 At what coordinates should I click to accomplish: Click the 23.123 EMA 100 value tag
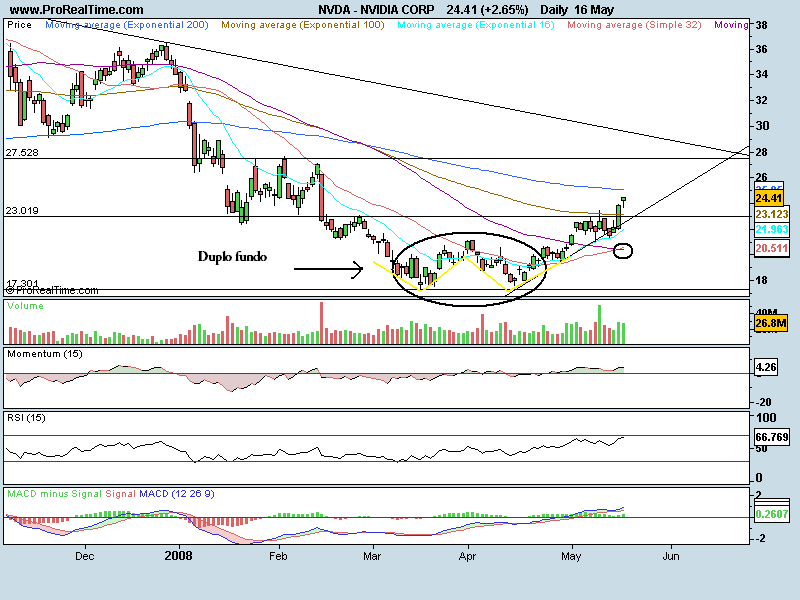click(771, 214)
